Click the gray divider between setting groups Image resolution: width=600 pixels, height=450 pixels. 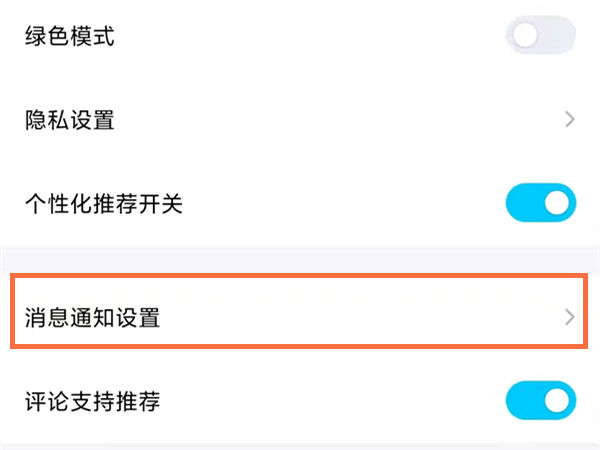coord(300,259)
